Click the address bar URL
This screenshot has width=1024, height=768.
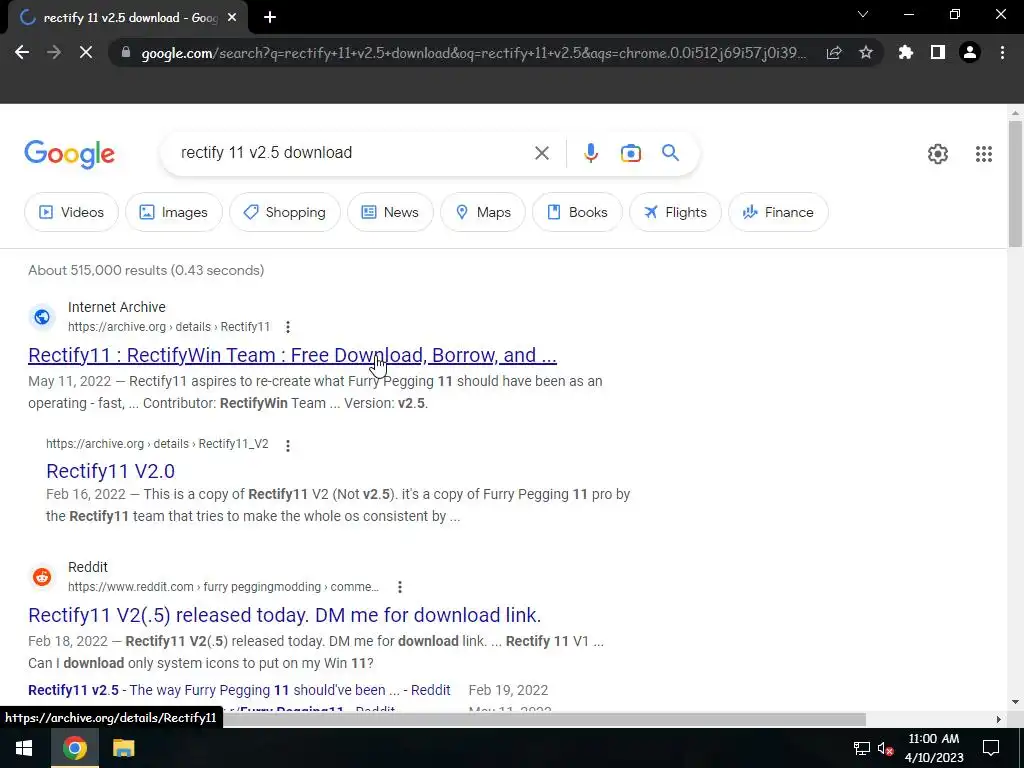coord(473,53)
